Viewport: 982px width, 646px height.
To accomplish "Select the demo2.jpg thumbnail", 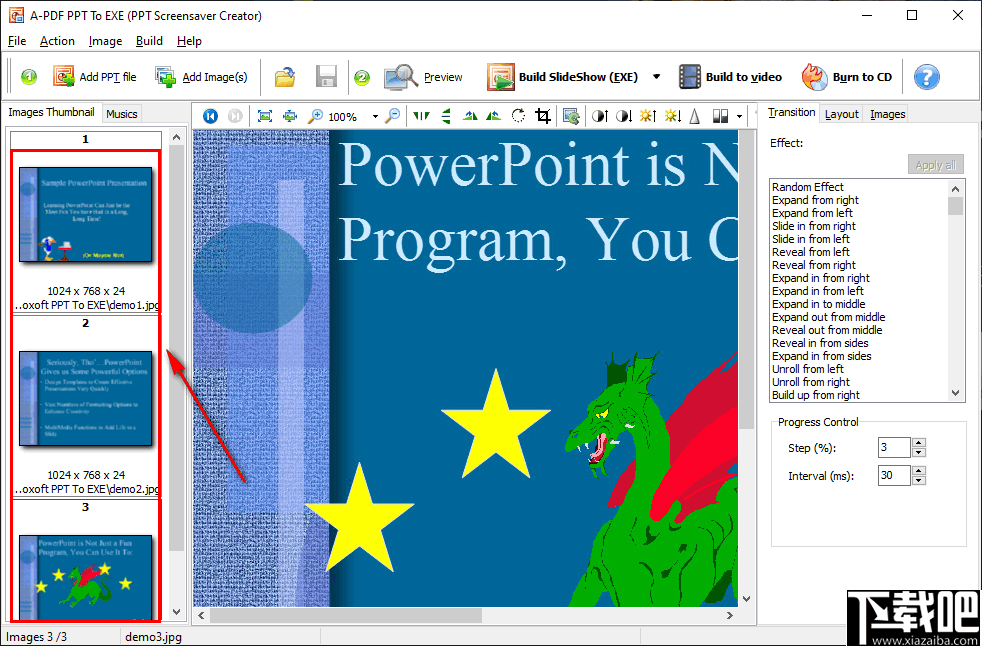I will pos(86,398).
